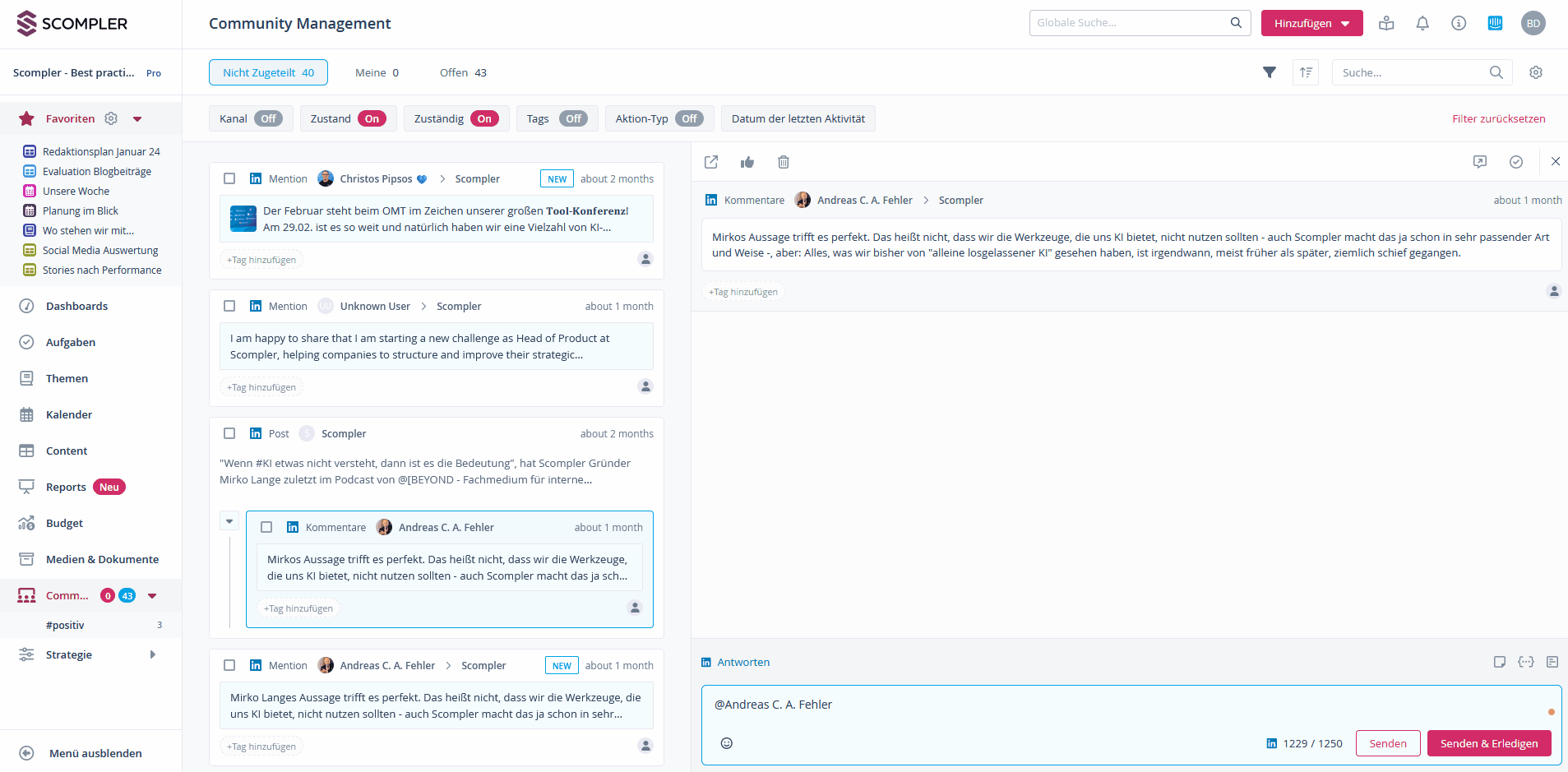Open the Meine tab
The height and width of the screenshot is (772, 1568).
(x=376, y=72)
